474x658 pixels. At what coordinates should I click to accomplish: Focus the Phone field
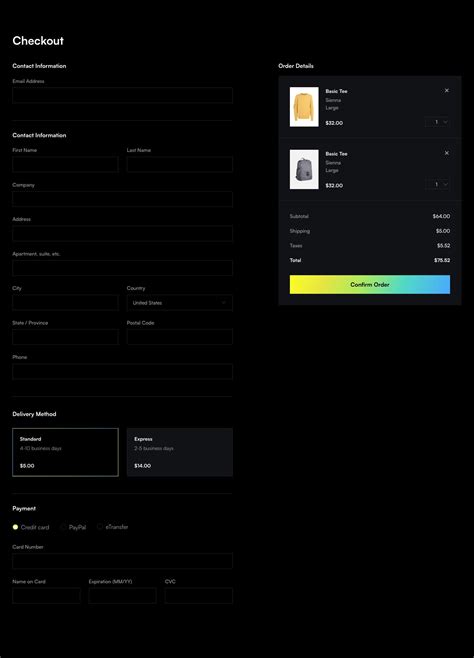tap(122, 372)
